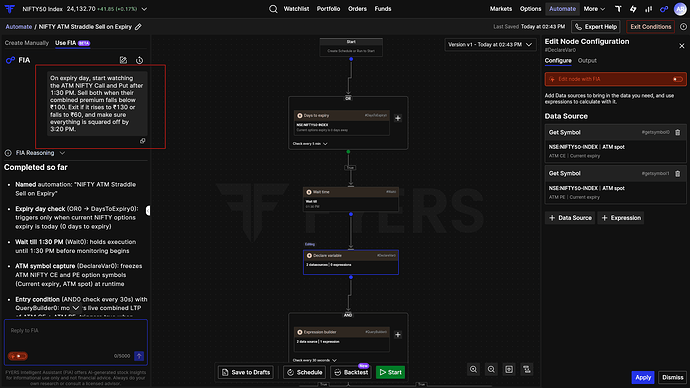Open Exit Conditions
The width and height of the screenshot is (690, 388).
(x=650, y=27)
